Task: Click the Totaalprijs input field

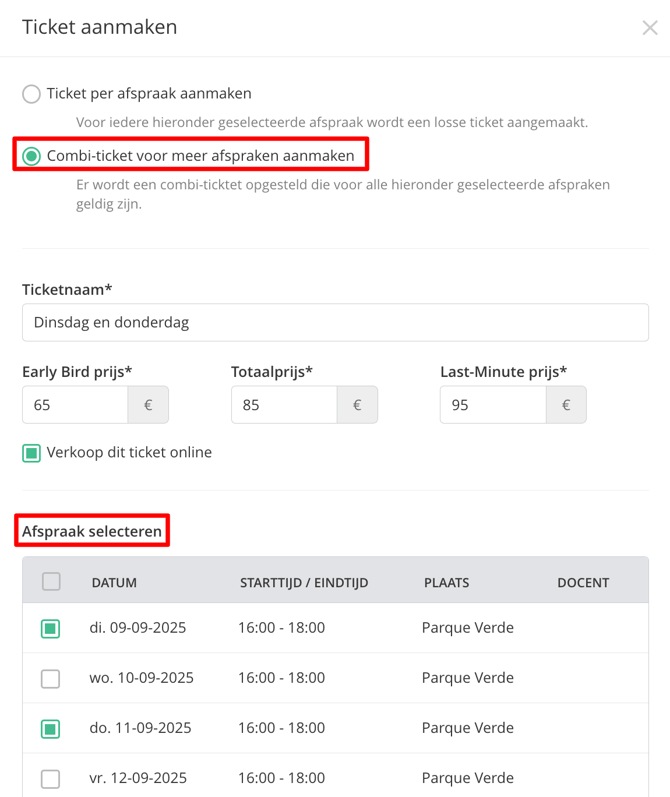Action: pos(284,405)
